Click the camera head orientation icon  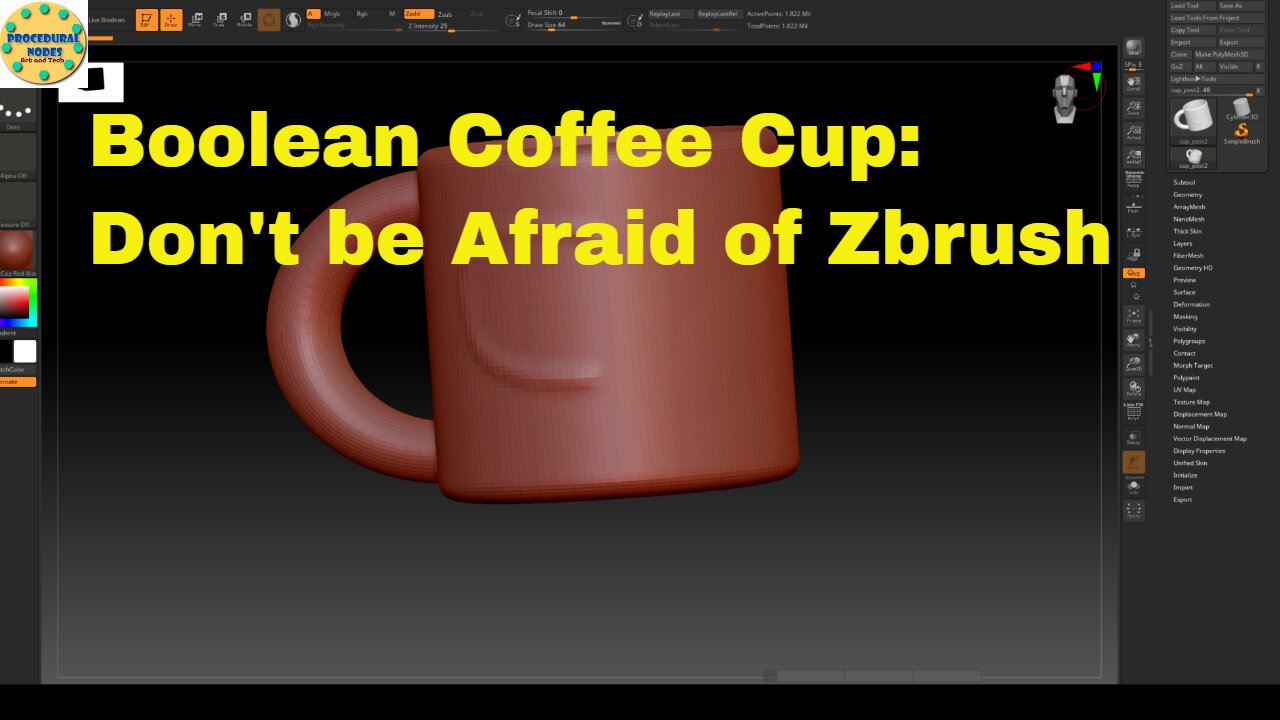(1065, 98)
